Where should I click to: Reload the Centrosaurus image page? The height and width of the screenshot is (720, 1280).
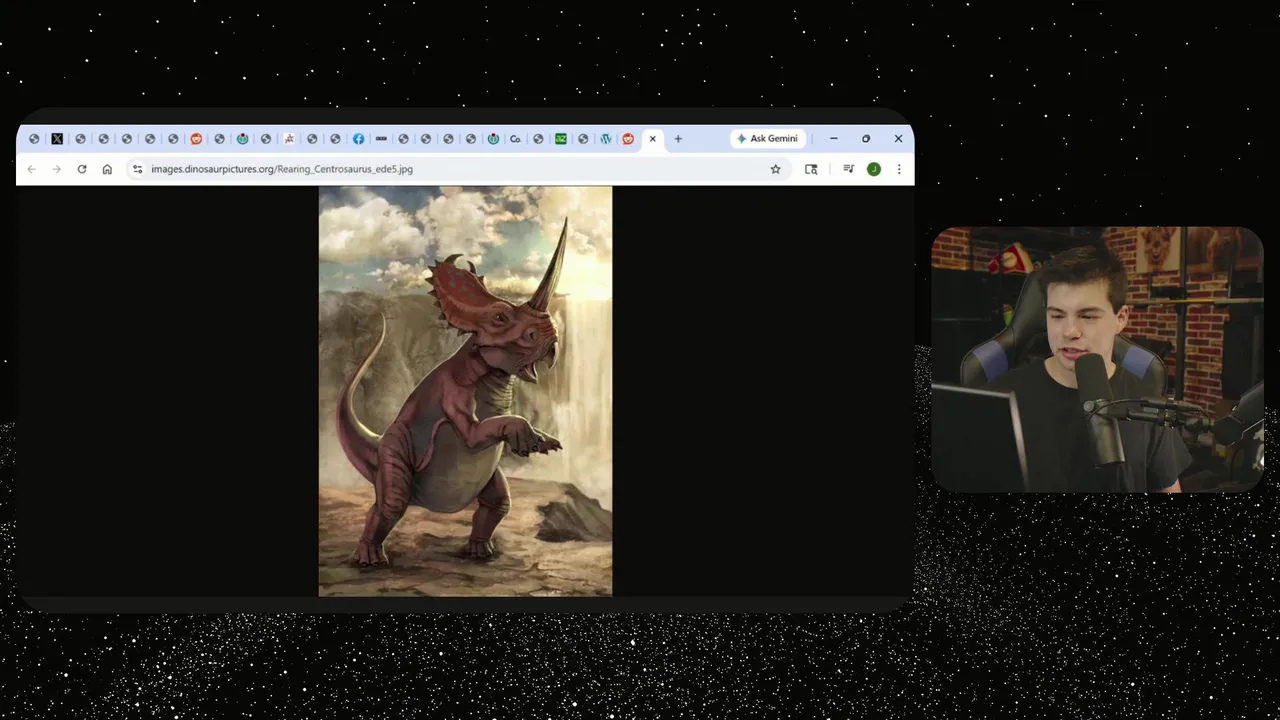point(82,169)
